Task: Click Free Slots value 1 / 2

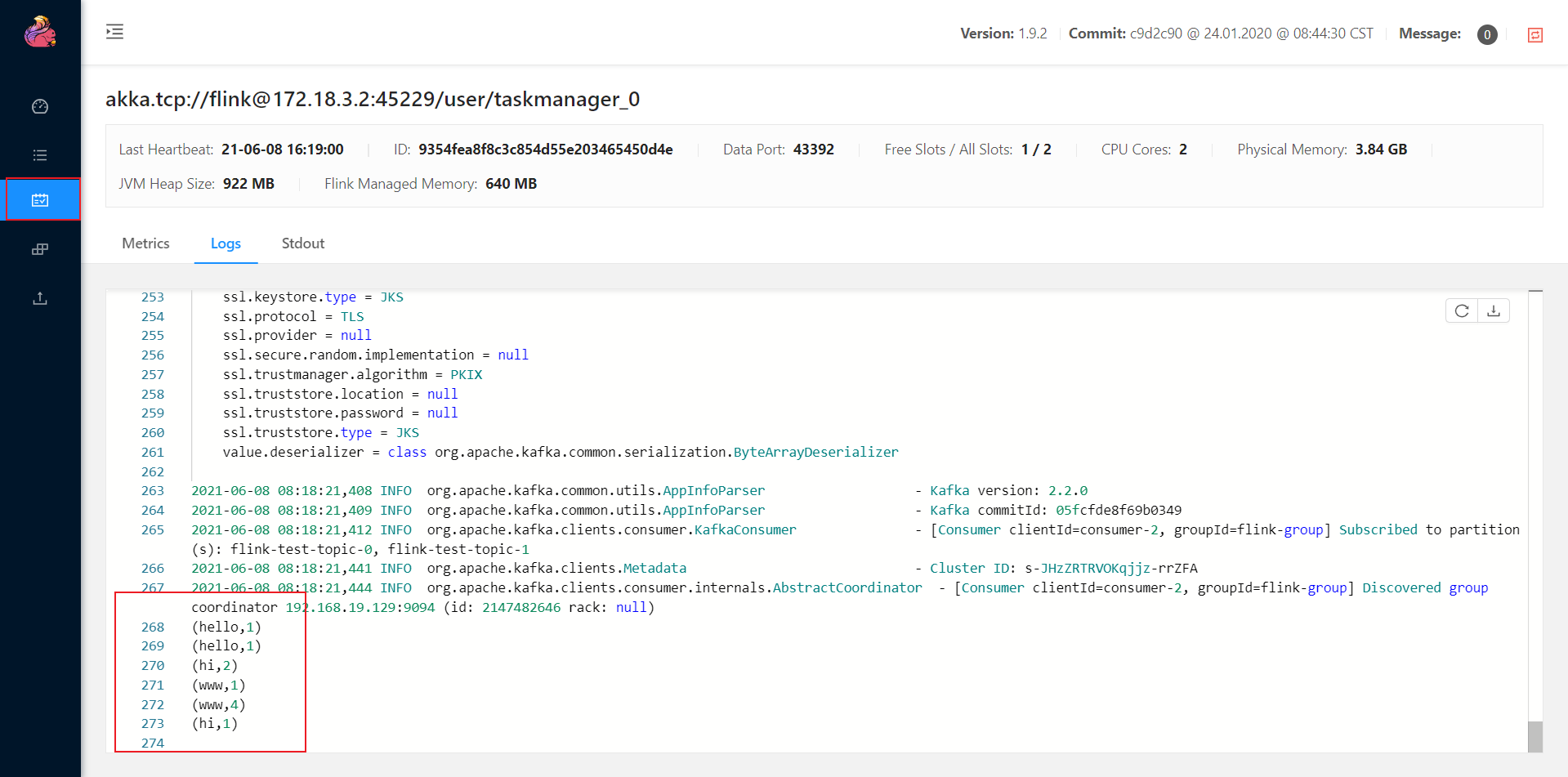Action: tap(1036, 150)
